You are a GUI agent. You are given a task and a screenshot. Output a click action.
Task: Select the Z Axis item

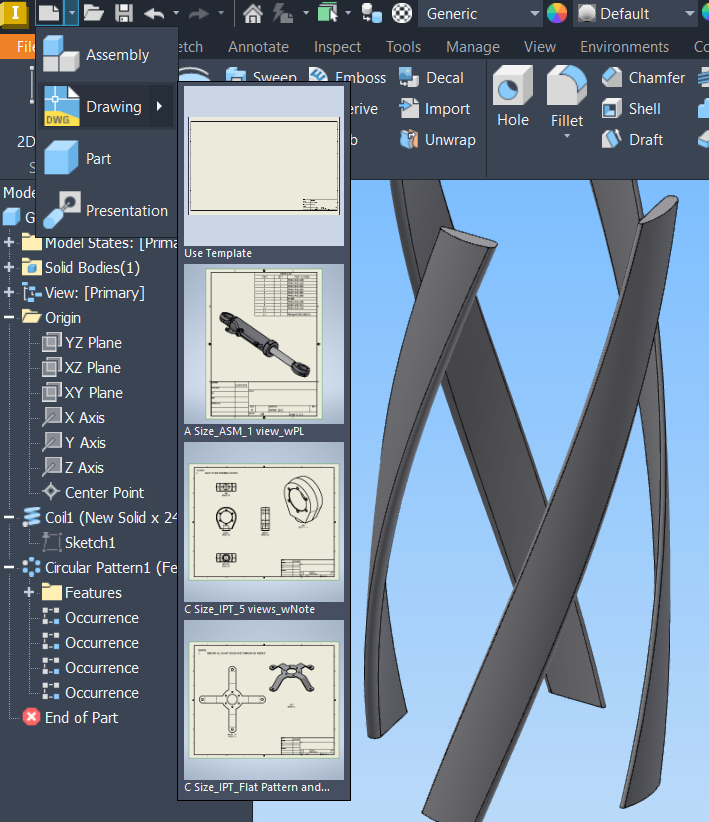tap(73, 468)
